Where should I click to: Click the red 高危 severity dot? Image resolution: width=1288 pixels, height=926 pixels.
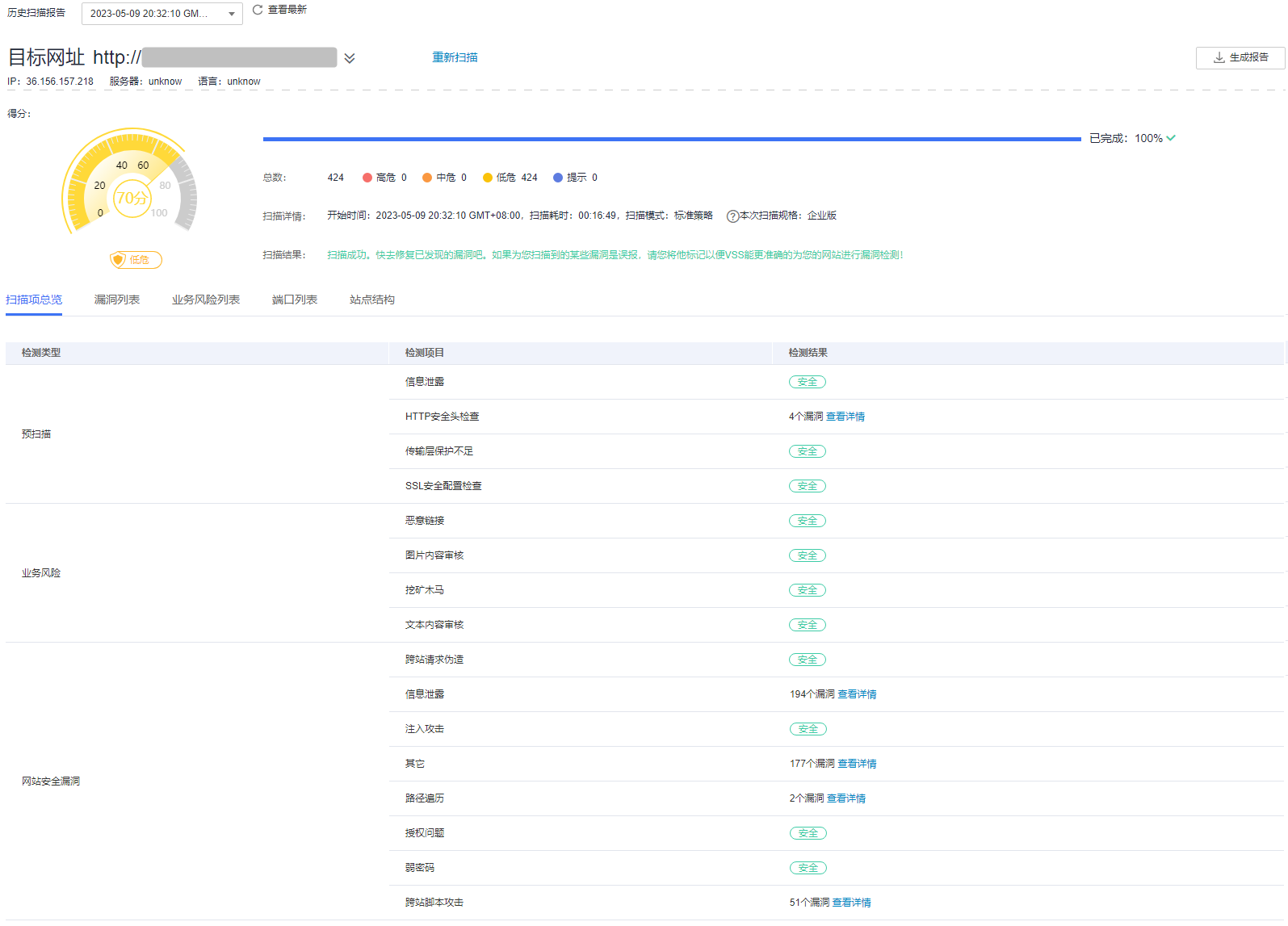(367, 178)
